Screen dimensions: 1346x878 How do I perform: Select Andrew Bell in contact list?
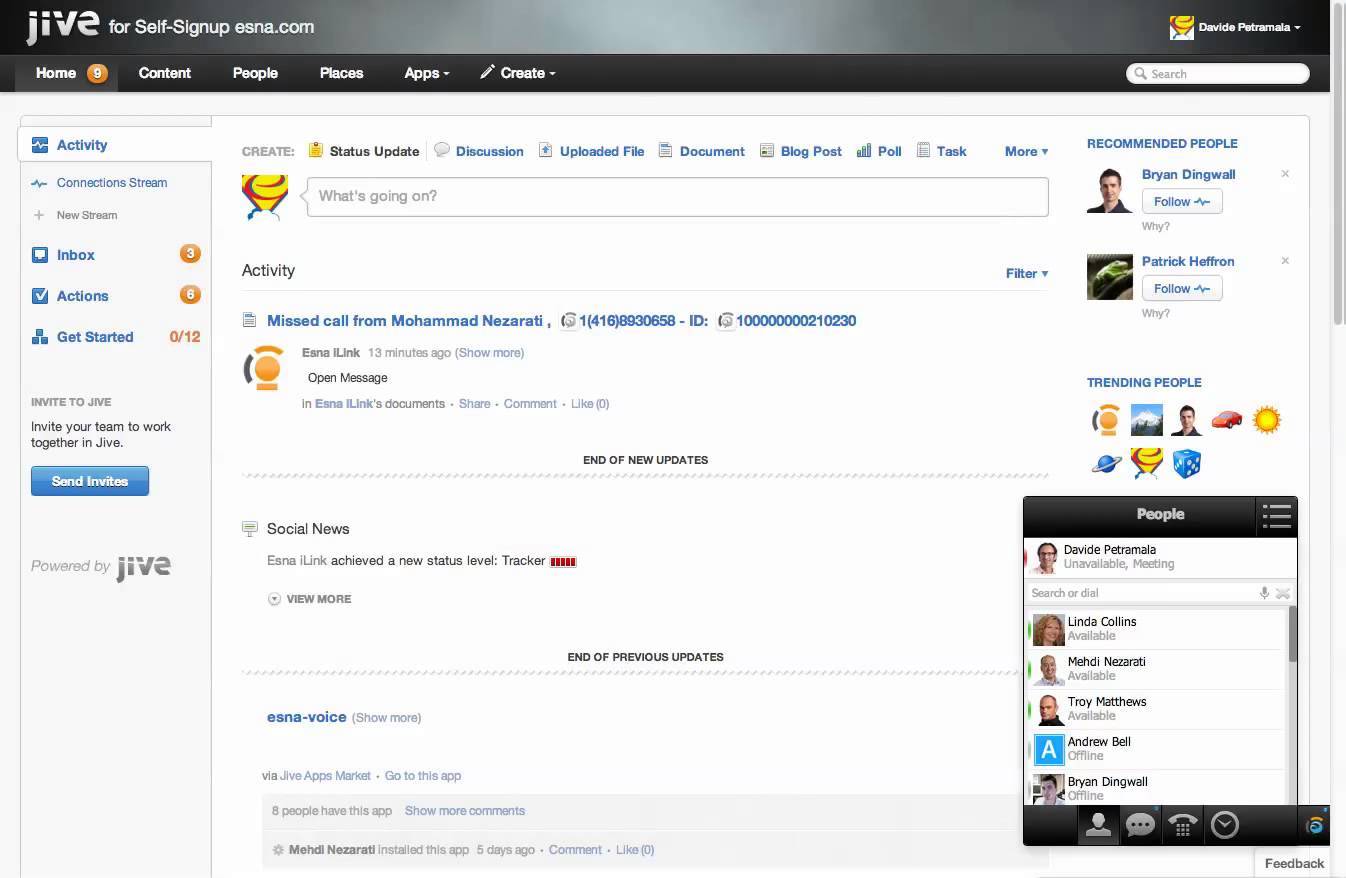pyautogui.click(x=1156, y=749)
